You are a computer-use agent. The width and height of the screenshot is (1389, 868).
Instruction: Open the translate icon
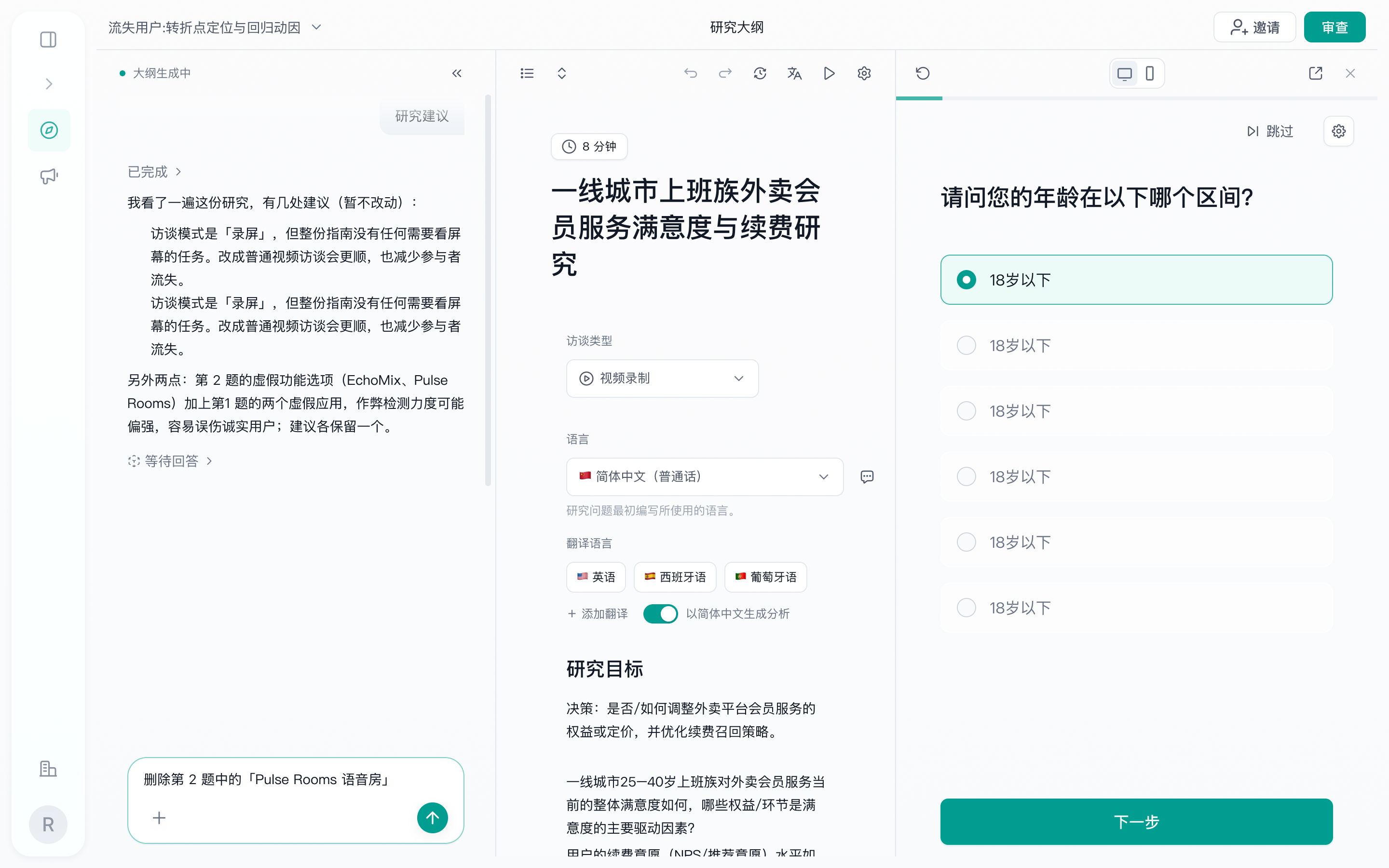tap(794, 73)
